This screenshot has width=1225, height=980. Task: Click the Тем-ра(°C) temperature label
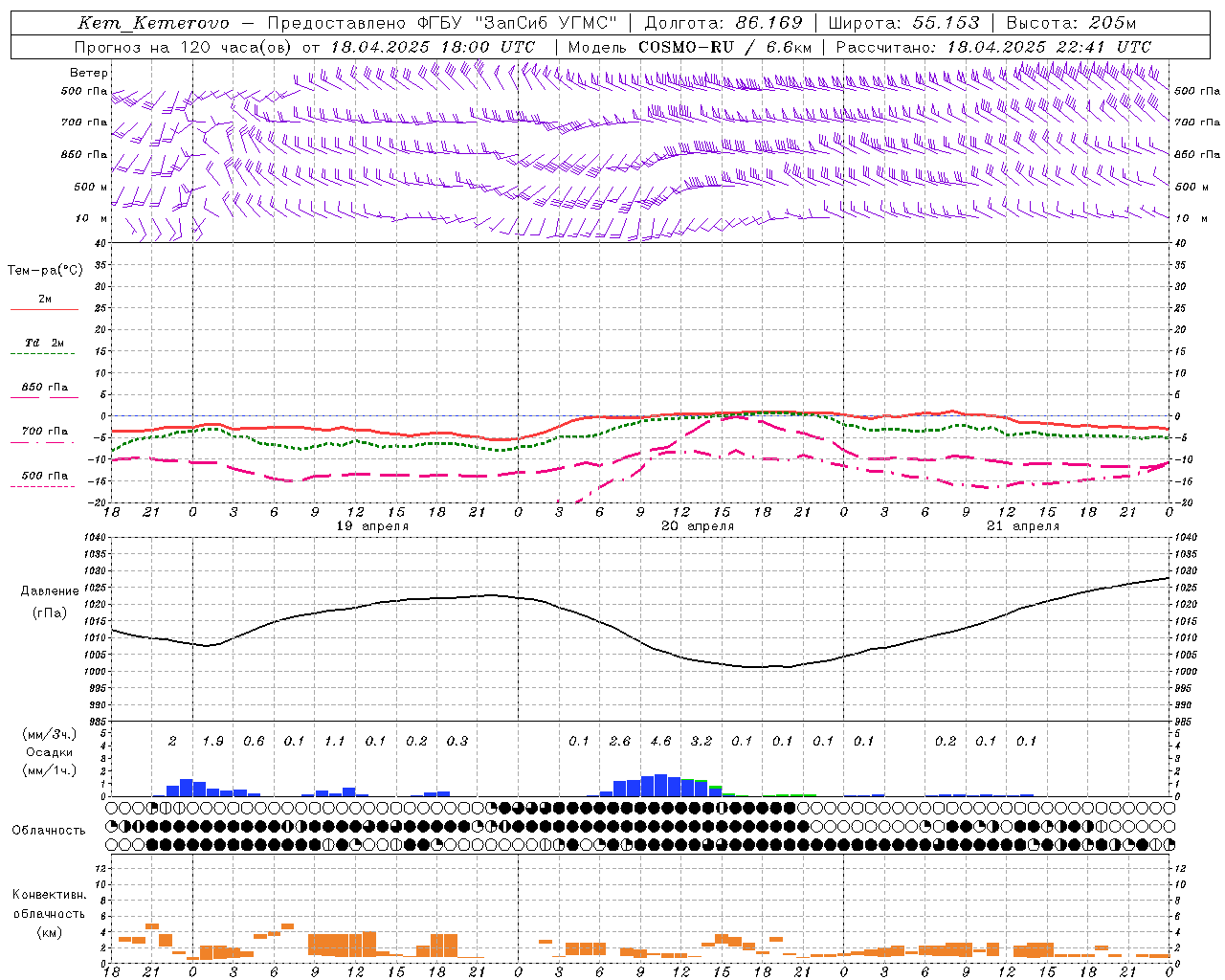45,271
